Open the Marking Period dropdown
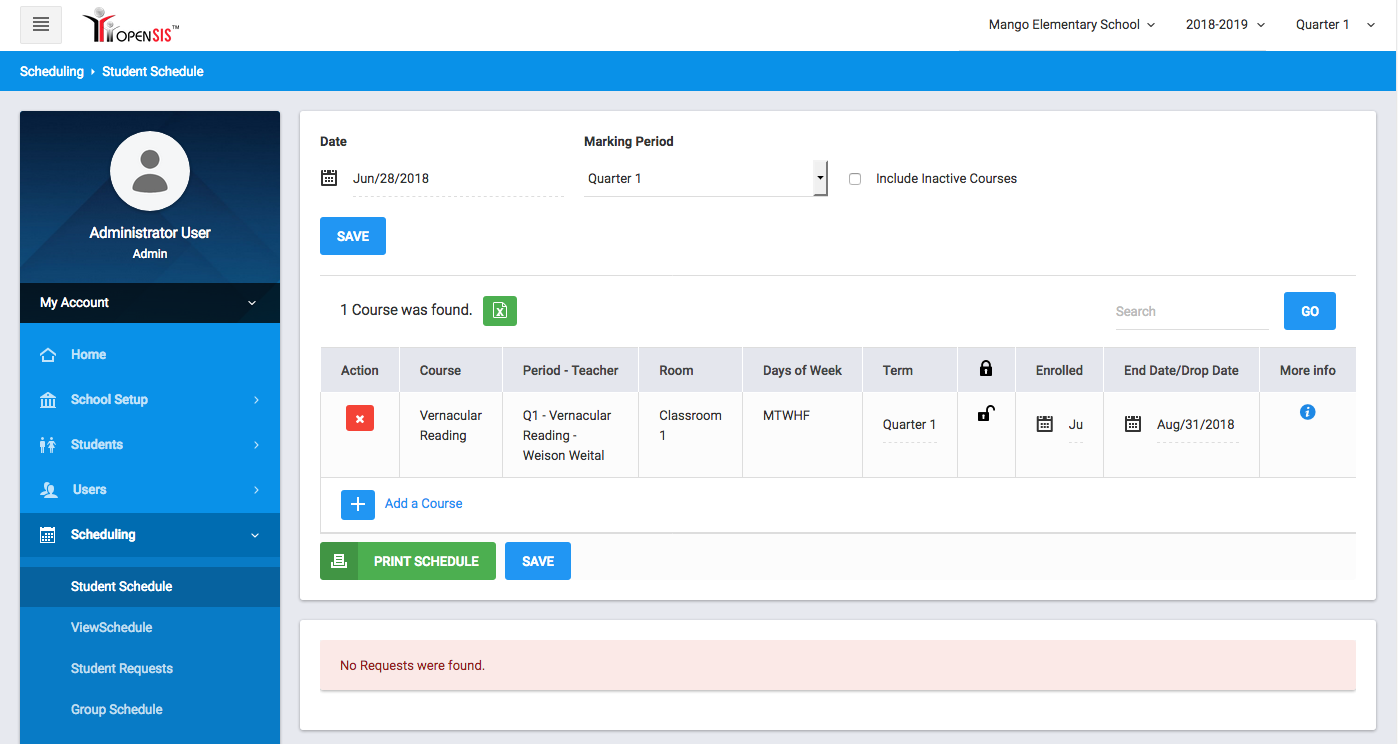 click(705, 179)
